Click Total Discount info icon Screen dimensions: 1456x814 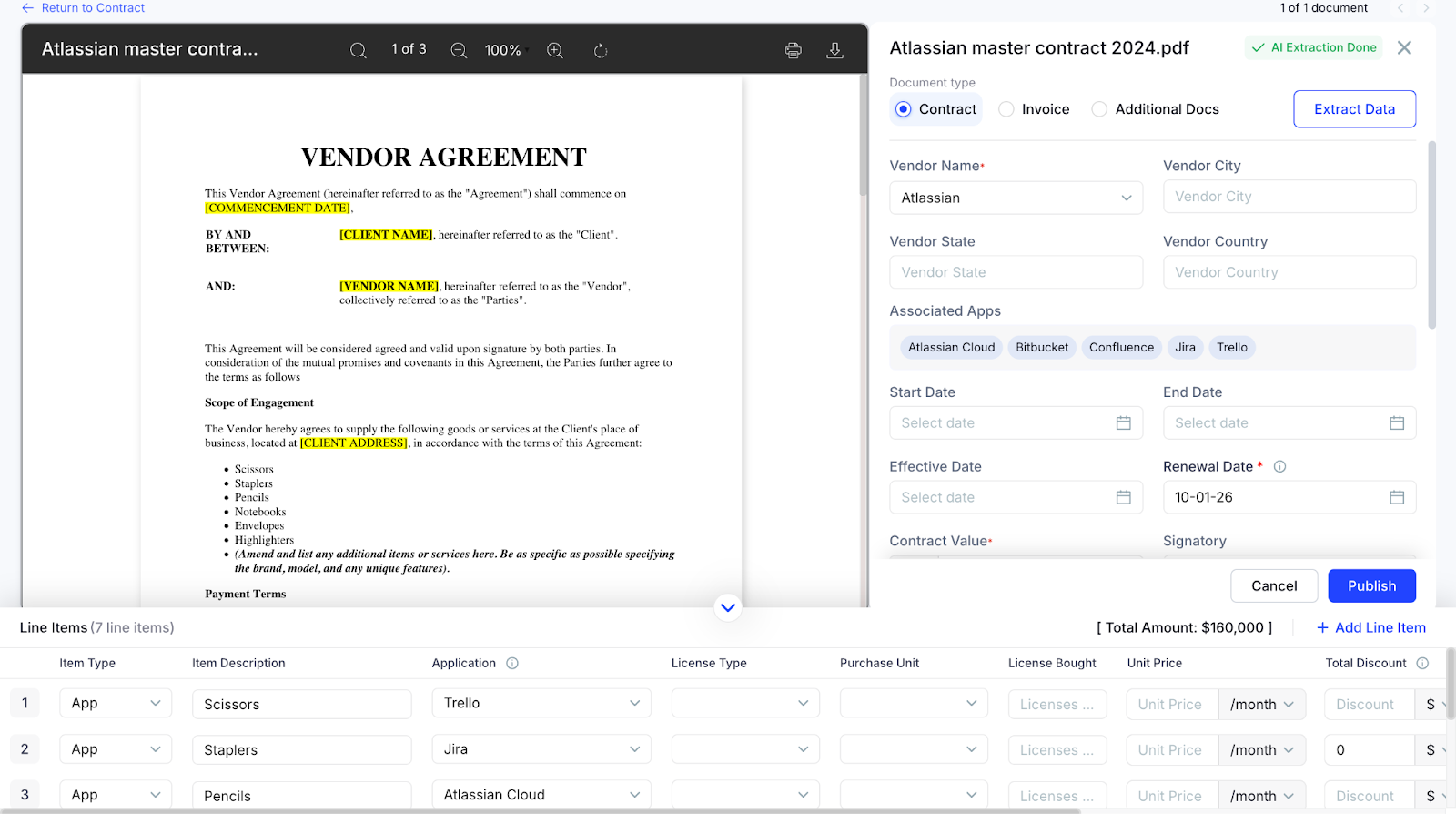click(1422, 663)
